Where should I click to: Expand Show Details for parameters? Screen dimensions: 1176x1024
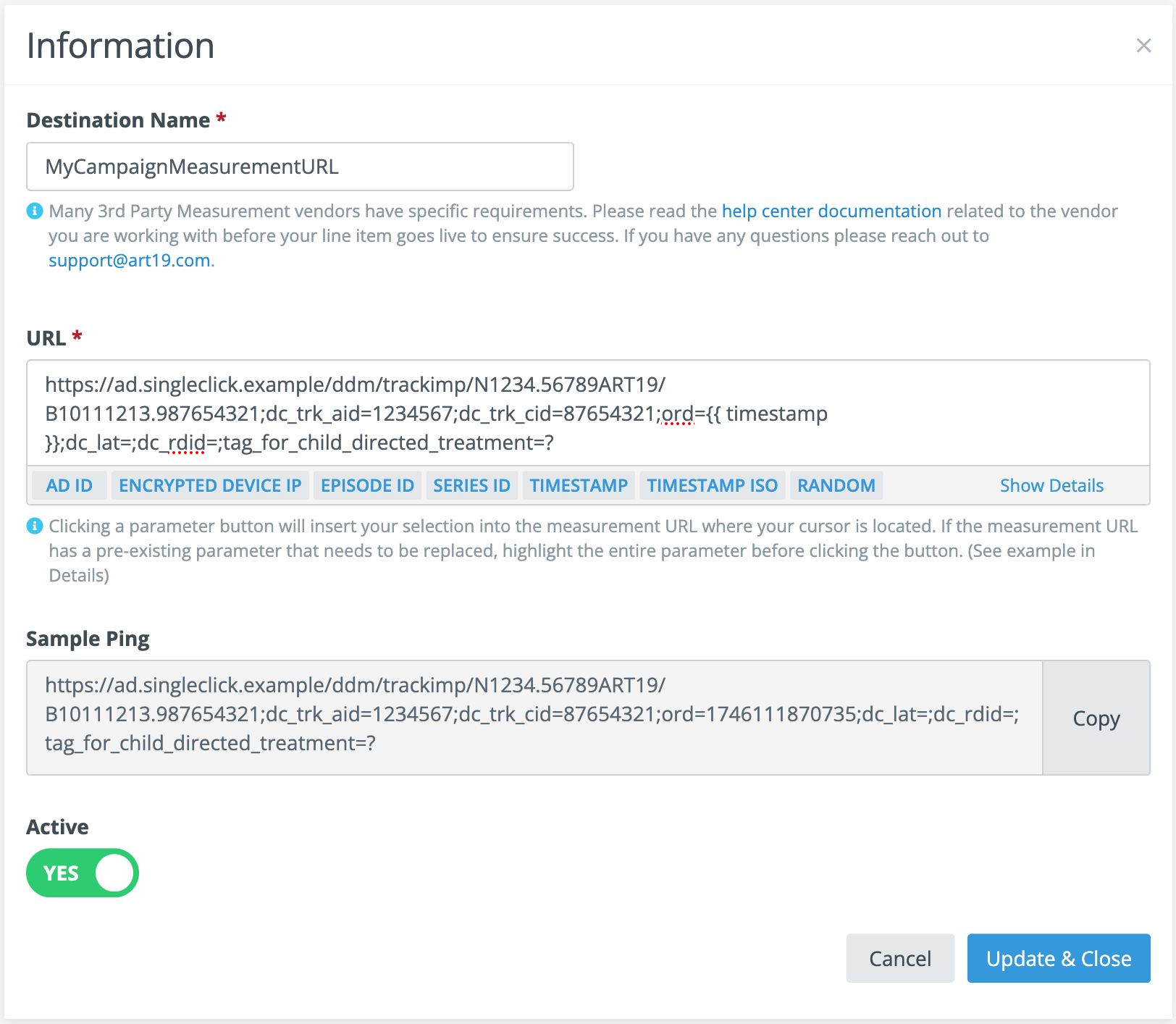click(x=1051, y=485)
